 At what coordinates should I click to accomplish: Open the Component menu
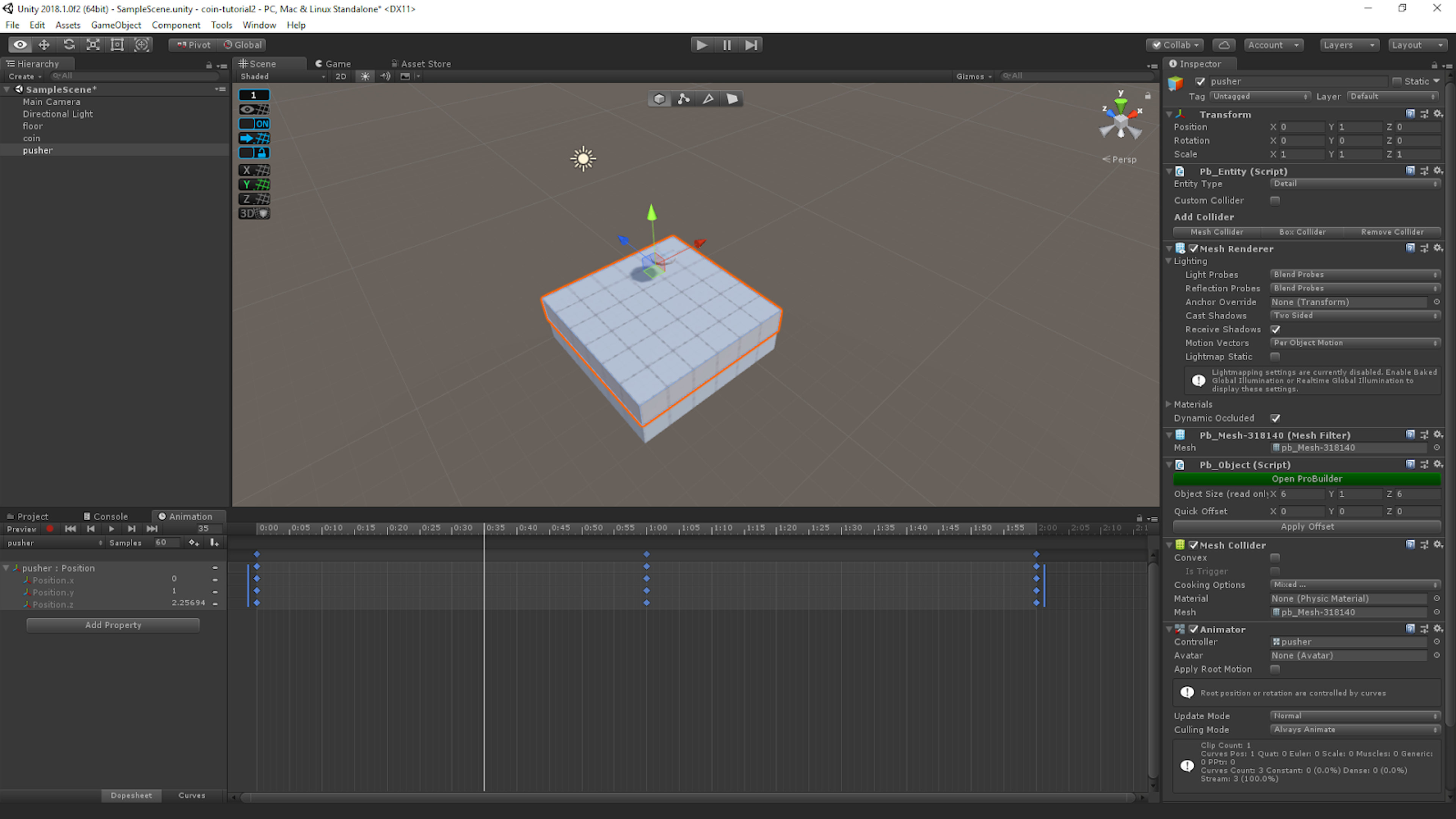click(x=176, y=25)
